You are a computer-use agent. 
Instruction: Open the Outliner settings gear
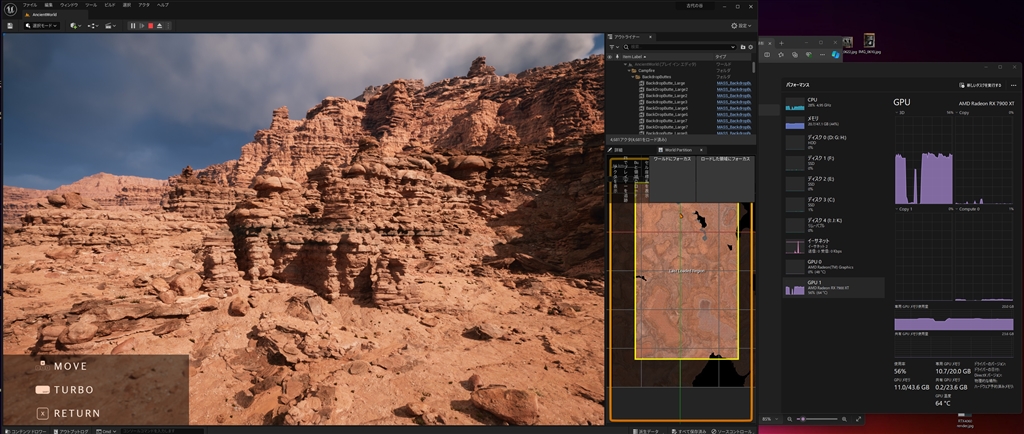click(x=751, y=47)
